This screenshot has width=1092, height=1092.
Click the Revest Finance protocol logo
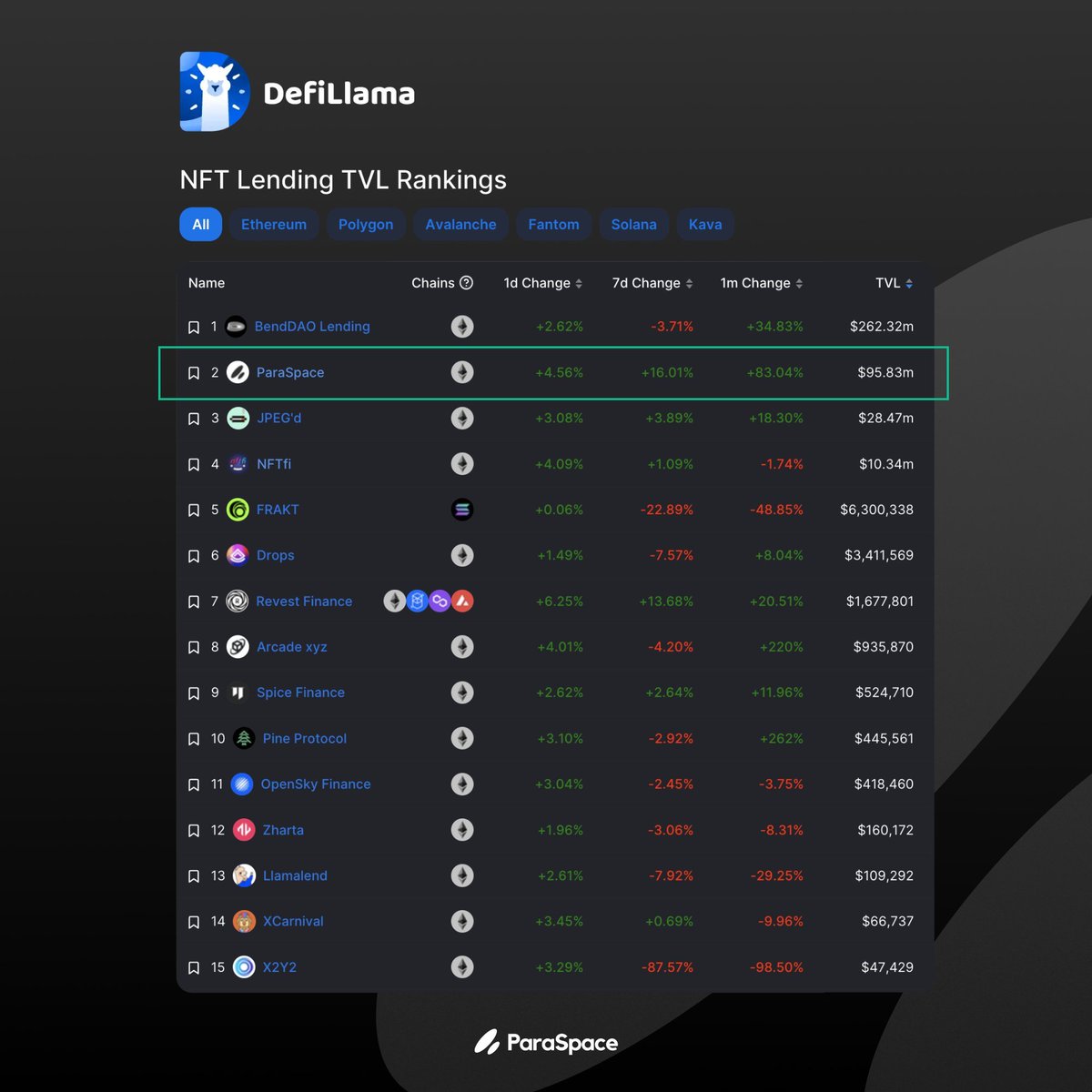(x=238, y=602)
